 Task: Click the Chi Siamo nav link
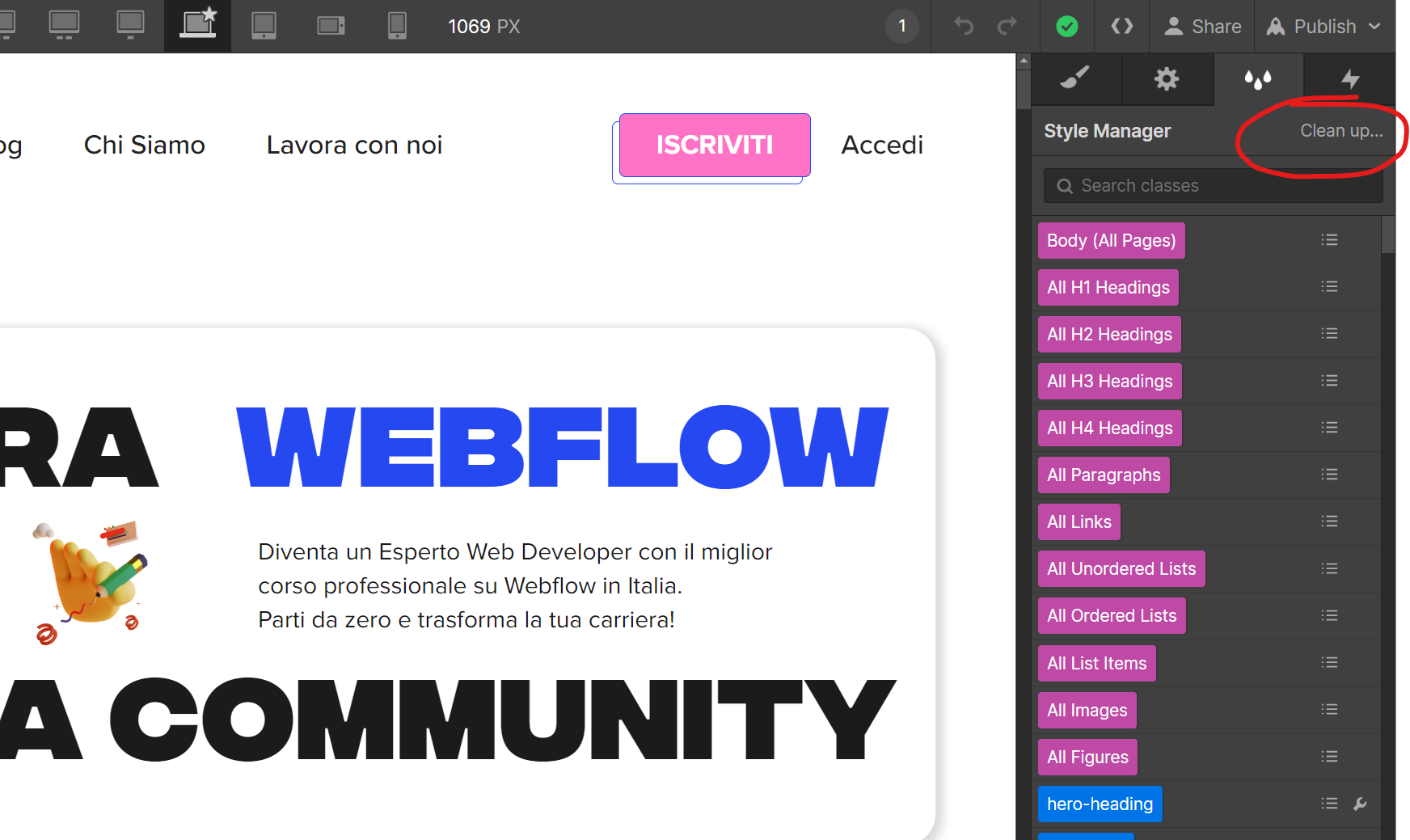pos(145,145)
